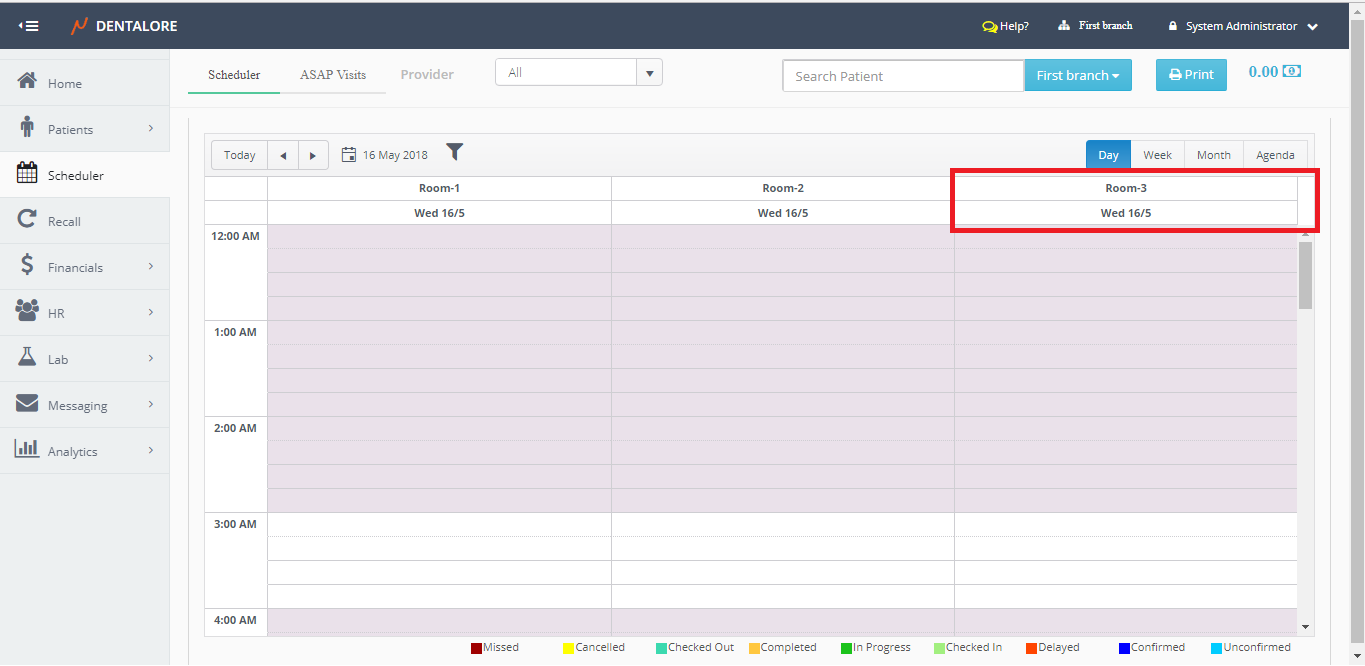The image size is (1365, 666).
Task: Click the funnel filter icon
Action: pos(455,152)
